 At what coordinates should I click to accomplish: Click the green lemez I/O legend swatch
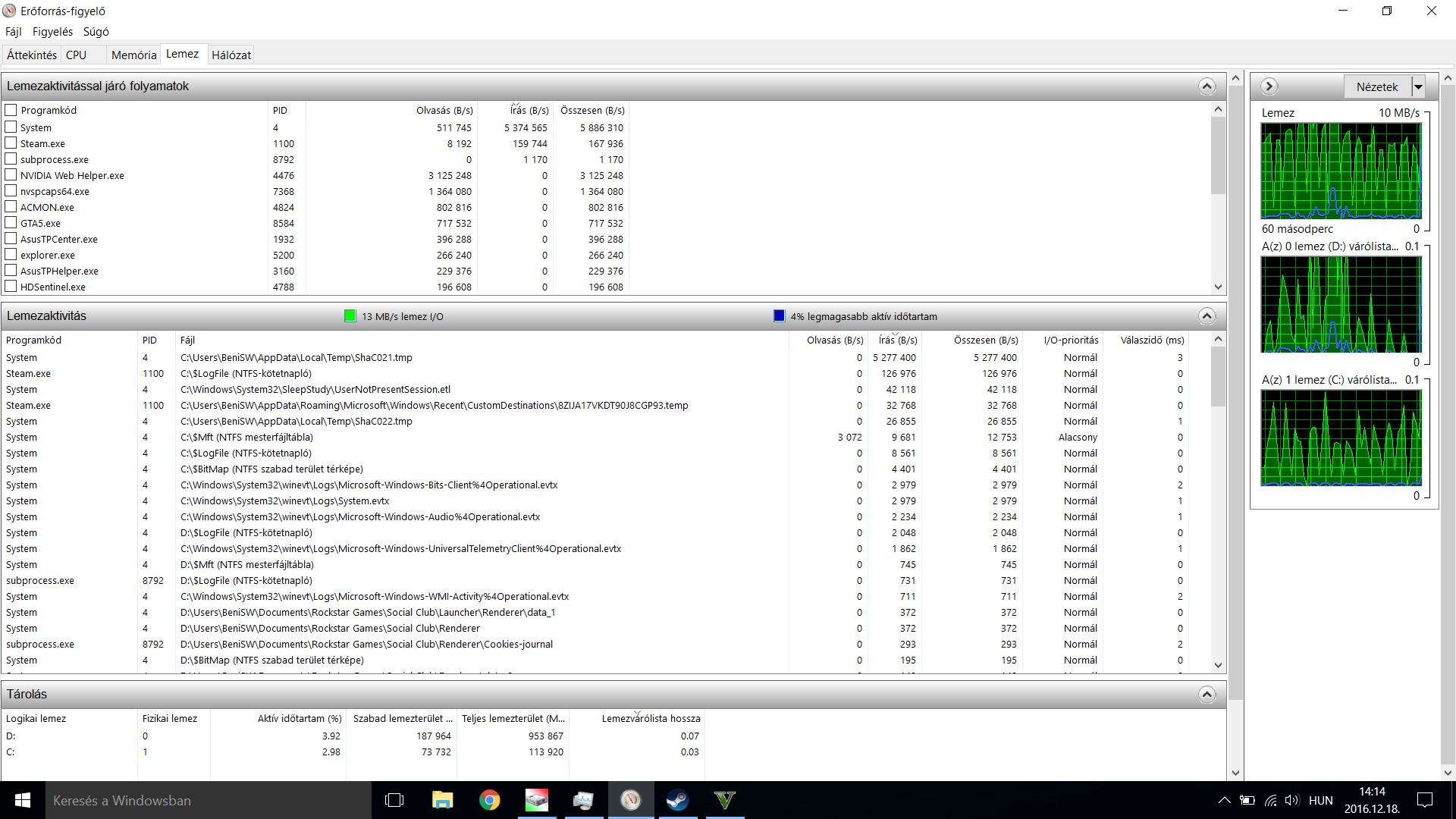point(350,316)
